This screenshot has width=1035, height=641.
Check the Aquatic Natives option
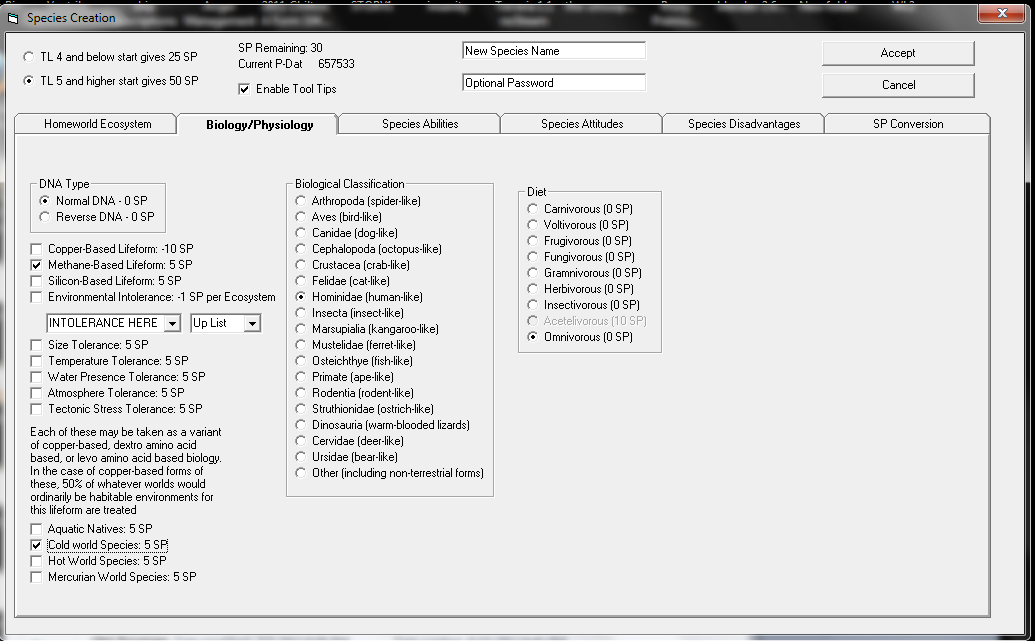click(x=37, y=529)
